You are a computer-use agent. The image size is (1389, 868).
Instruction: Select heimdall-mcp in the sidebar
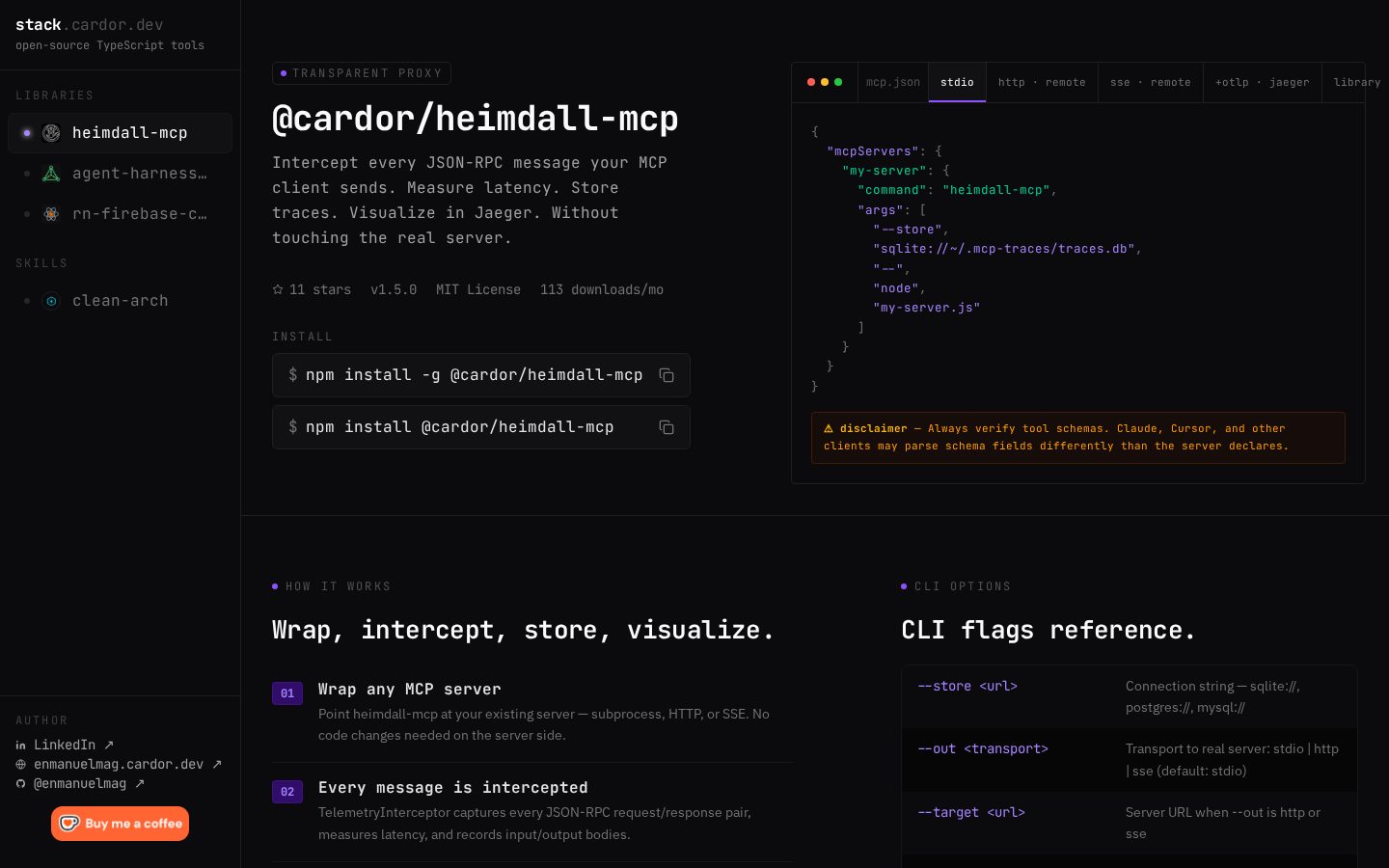tap(121, 133)
